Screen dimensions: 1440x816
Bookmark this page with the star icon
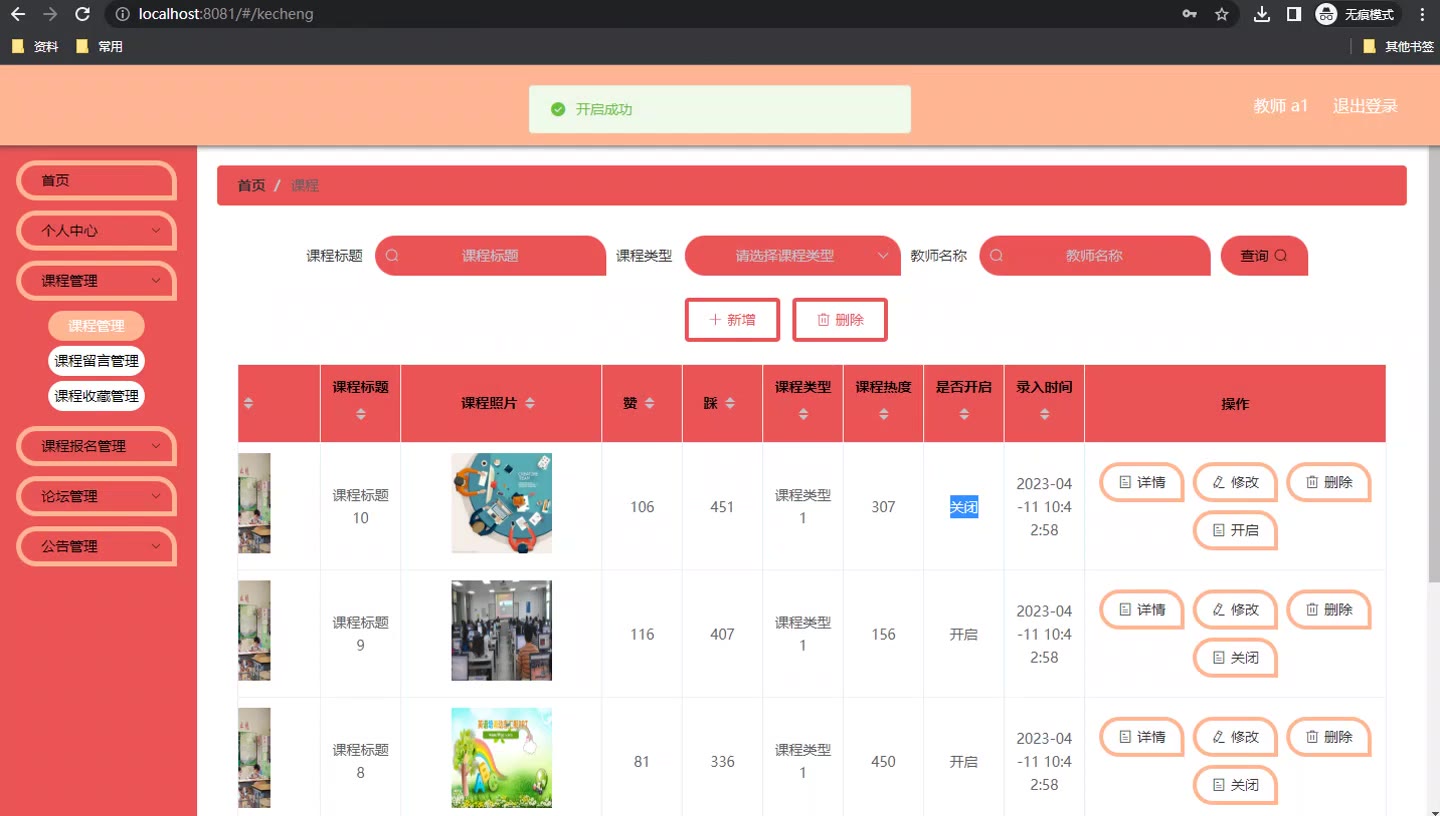click(x=1221, y=14)
